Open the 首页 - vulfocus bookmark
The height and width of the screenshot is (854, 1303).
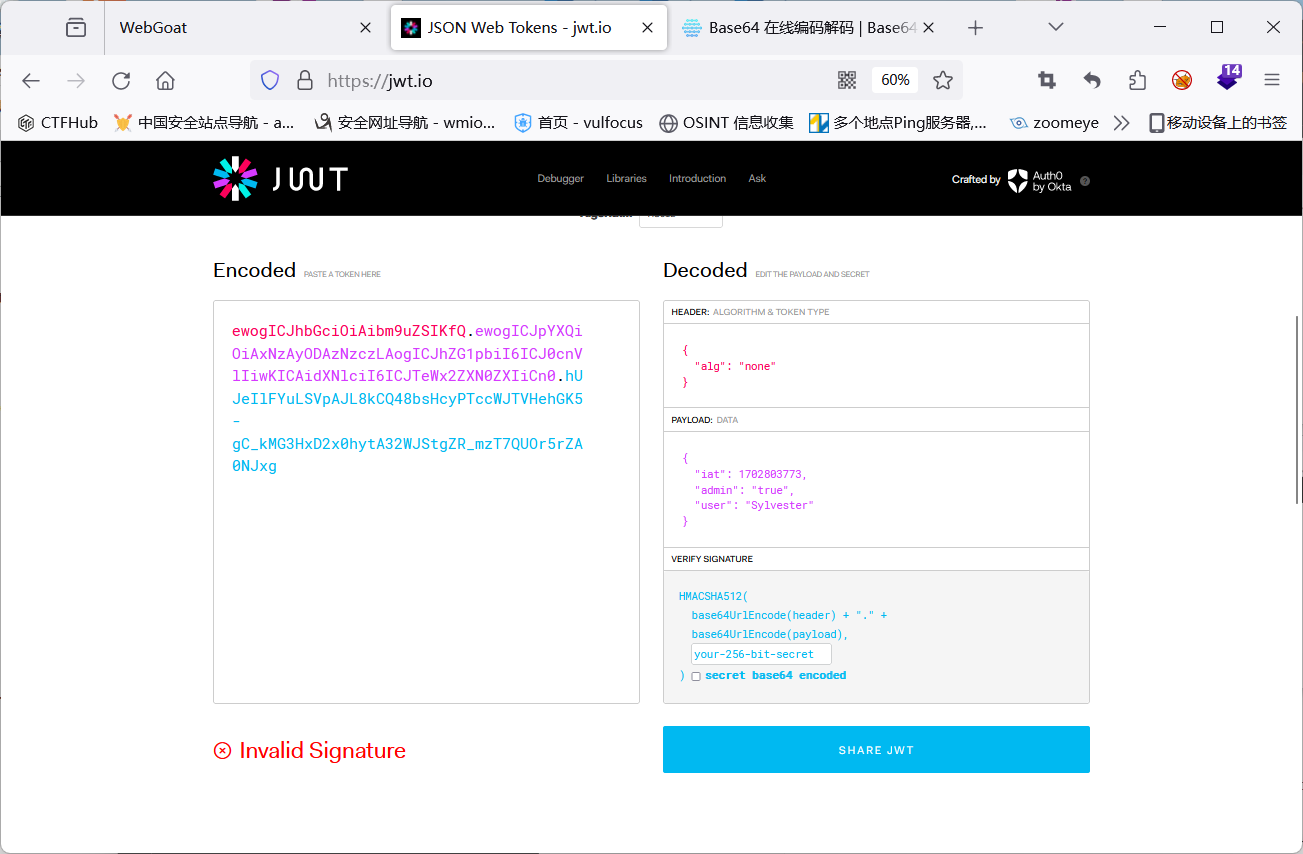tap(578, 122)
